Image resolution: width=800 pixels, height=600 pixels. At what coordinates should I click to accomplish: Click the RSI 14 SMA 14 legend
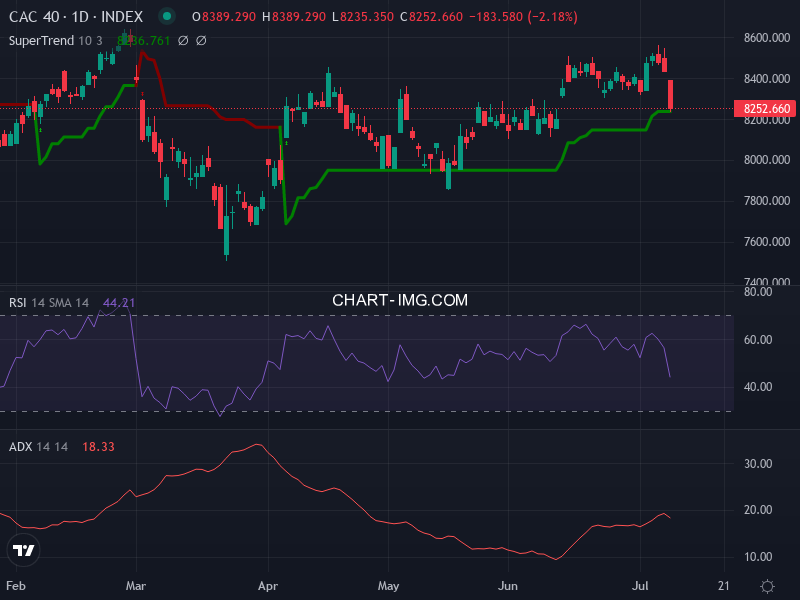click(49, 303)
